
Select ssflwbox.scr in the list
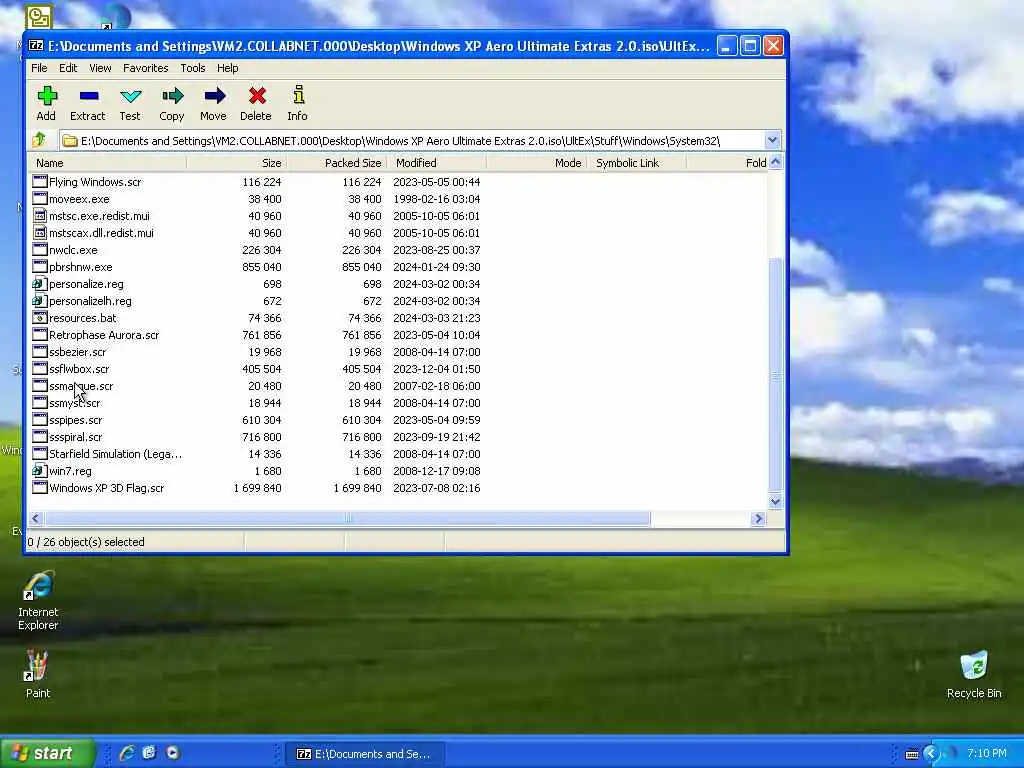[x=79, y=368]
